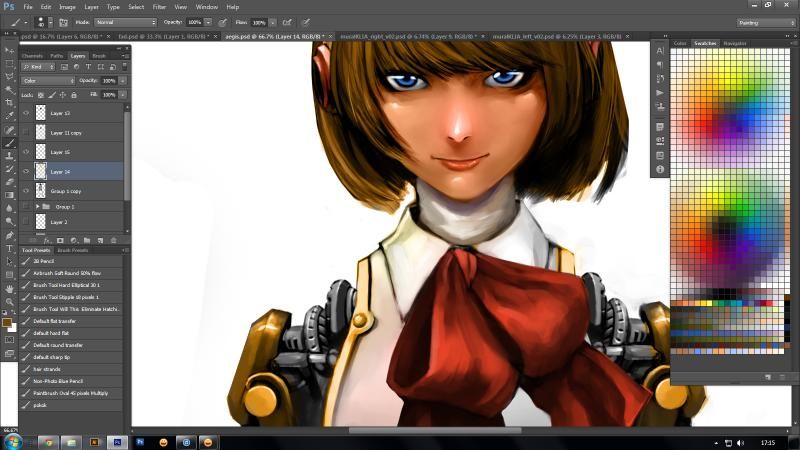Select the Brush tool in toolbox
Image resolution: width=800 pixels, height=450 pixels.
point(9,143)
